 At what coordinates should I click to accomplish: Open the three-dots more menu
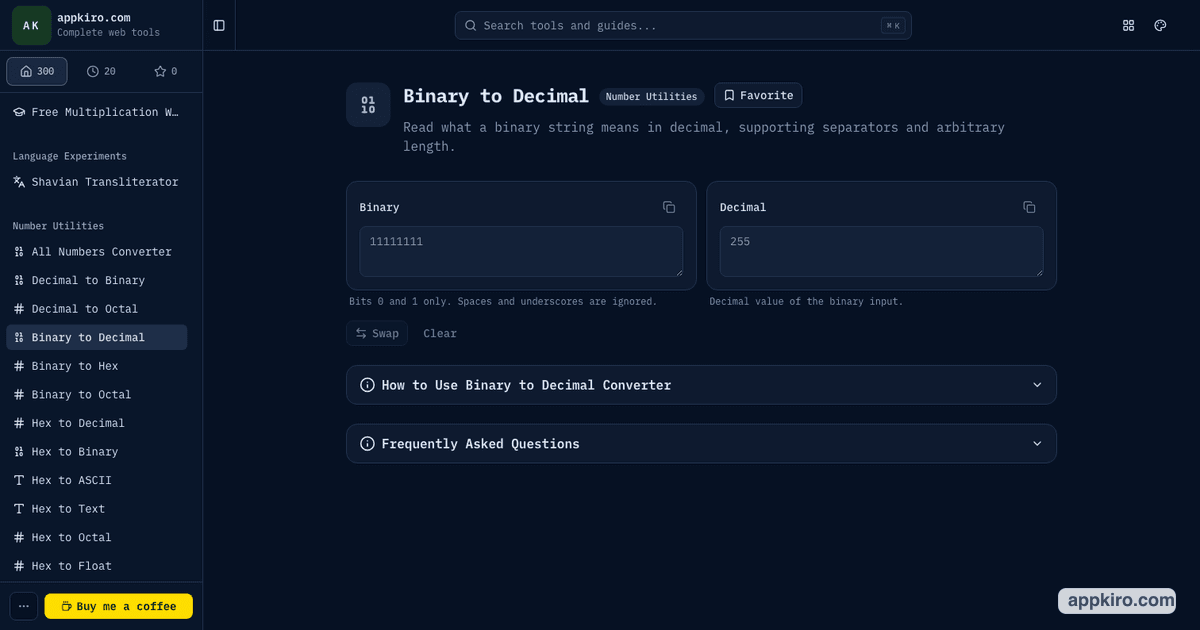24,606
